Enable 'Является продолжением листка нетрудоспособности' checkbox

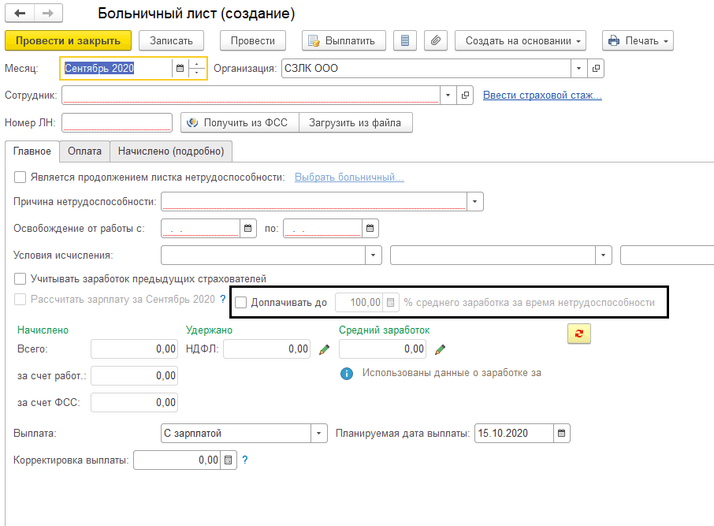tap(21, 177)
